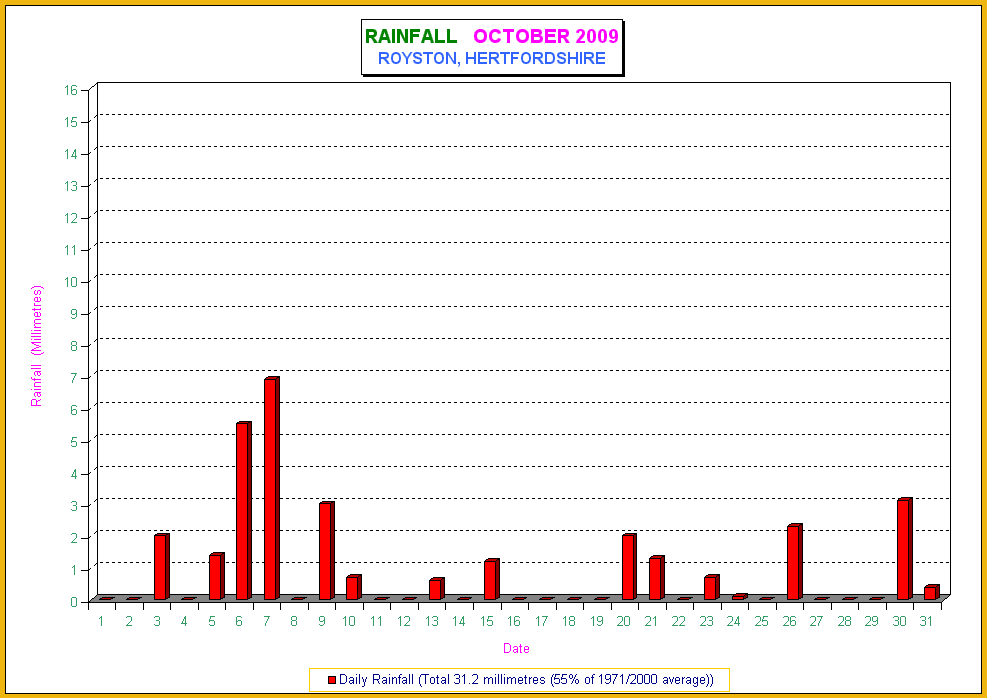Click the red bar for date 23

(x=711, y=587)
